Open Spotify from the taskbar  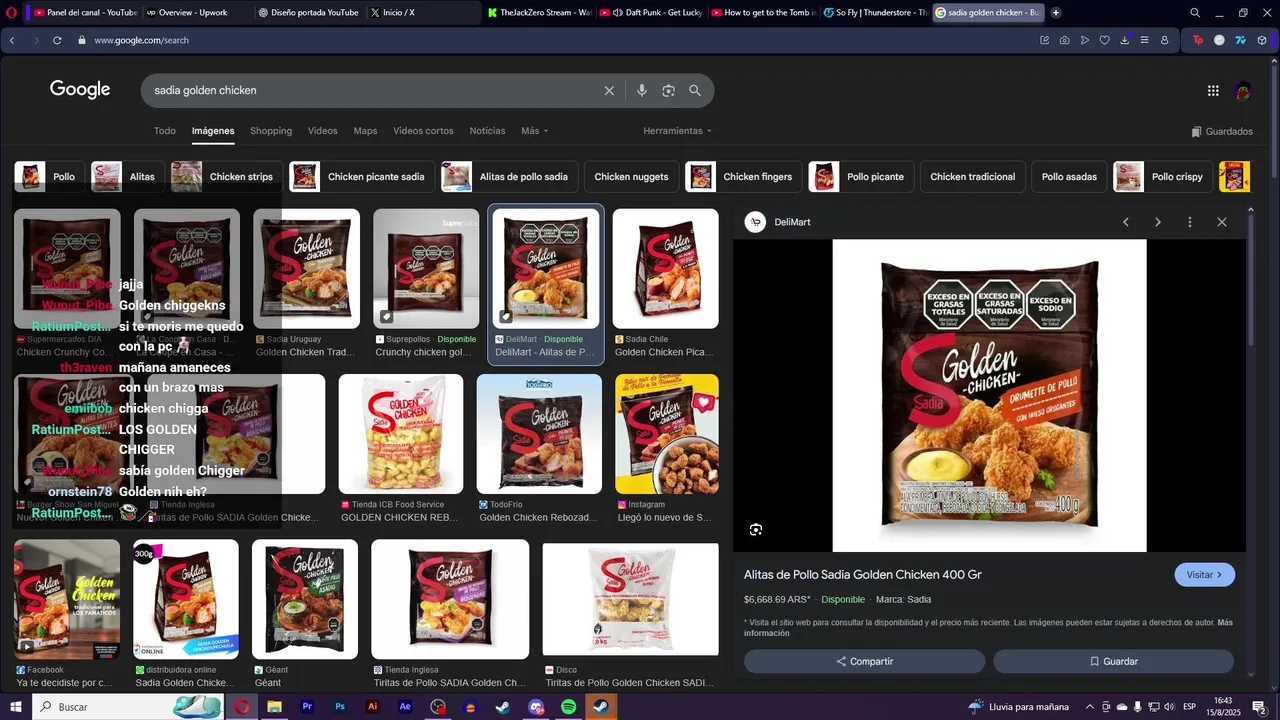click(568, 707)
